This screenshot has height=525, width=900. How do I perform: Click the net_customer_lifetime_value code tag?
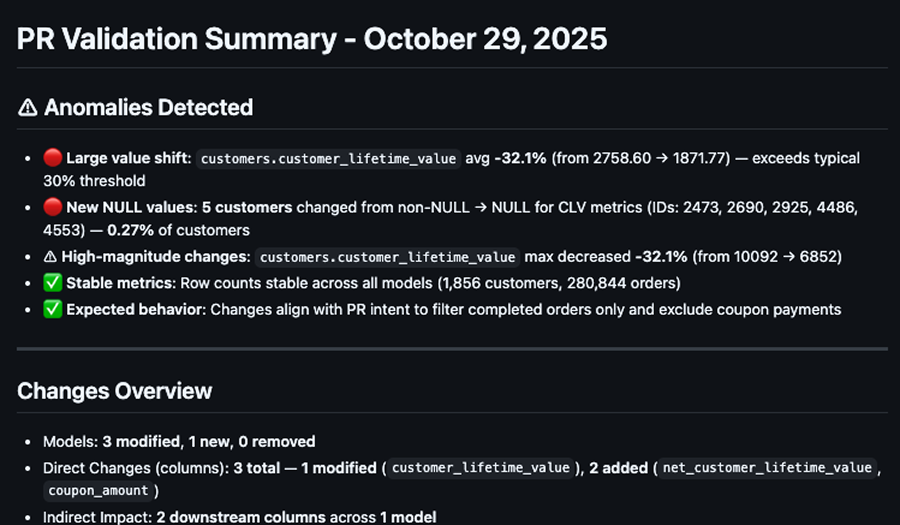click(x=766, y=467)
